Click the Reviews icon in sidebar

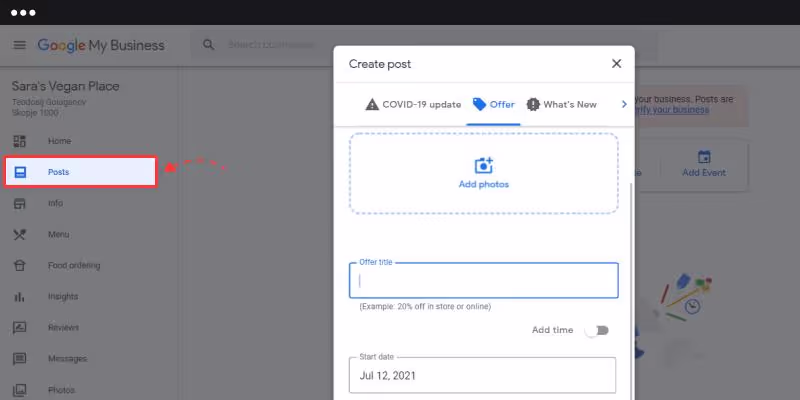pyautogui.click(x=19, y=328)
